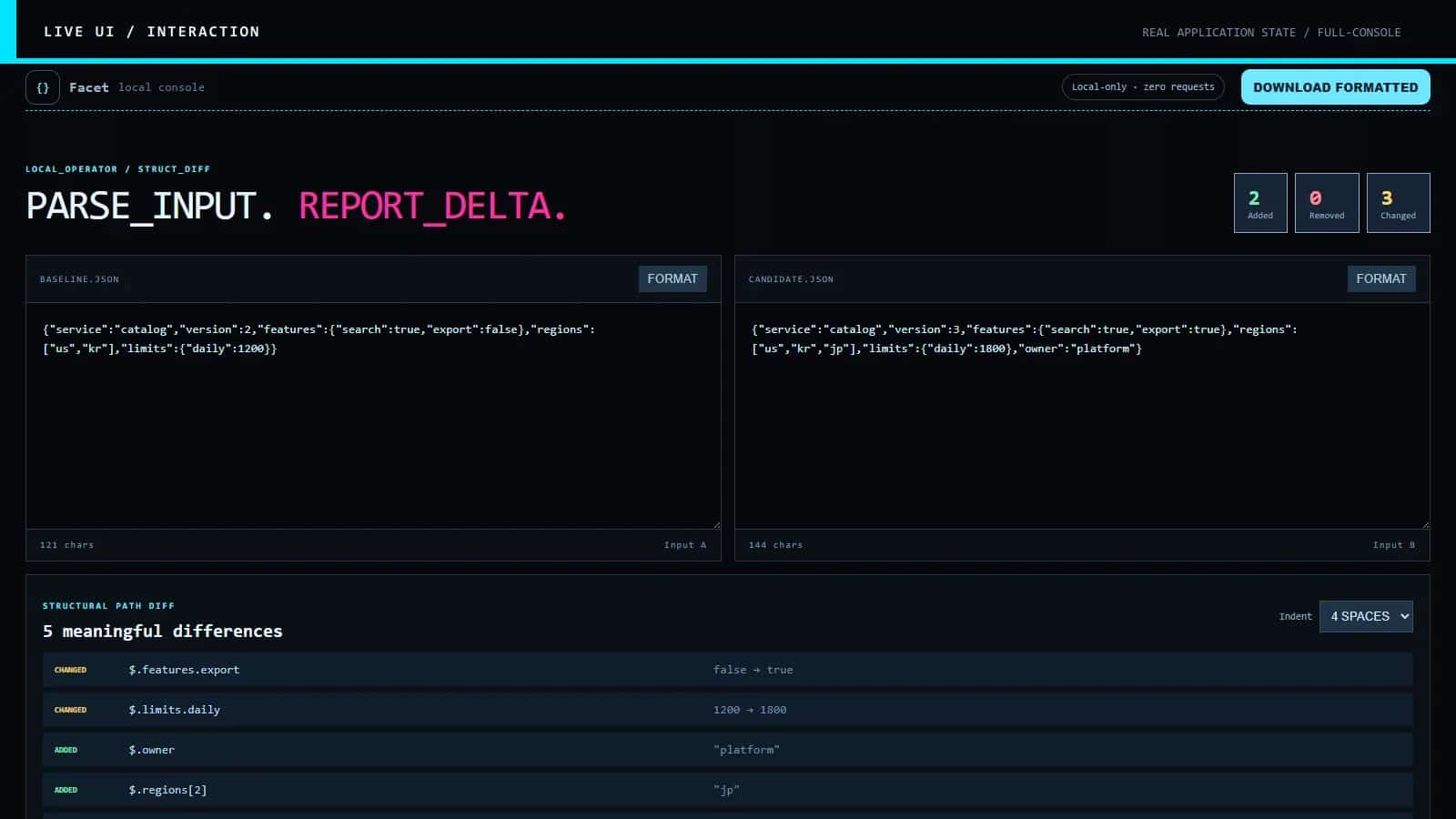1456x819 pixels.
Task: Grab the baseline text area resize handle
Action: [716, 524]
